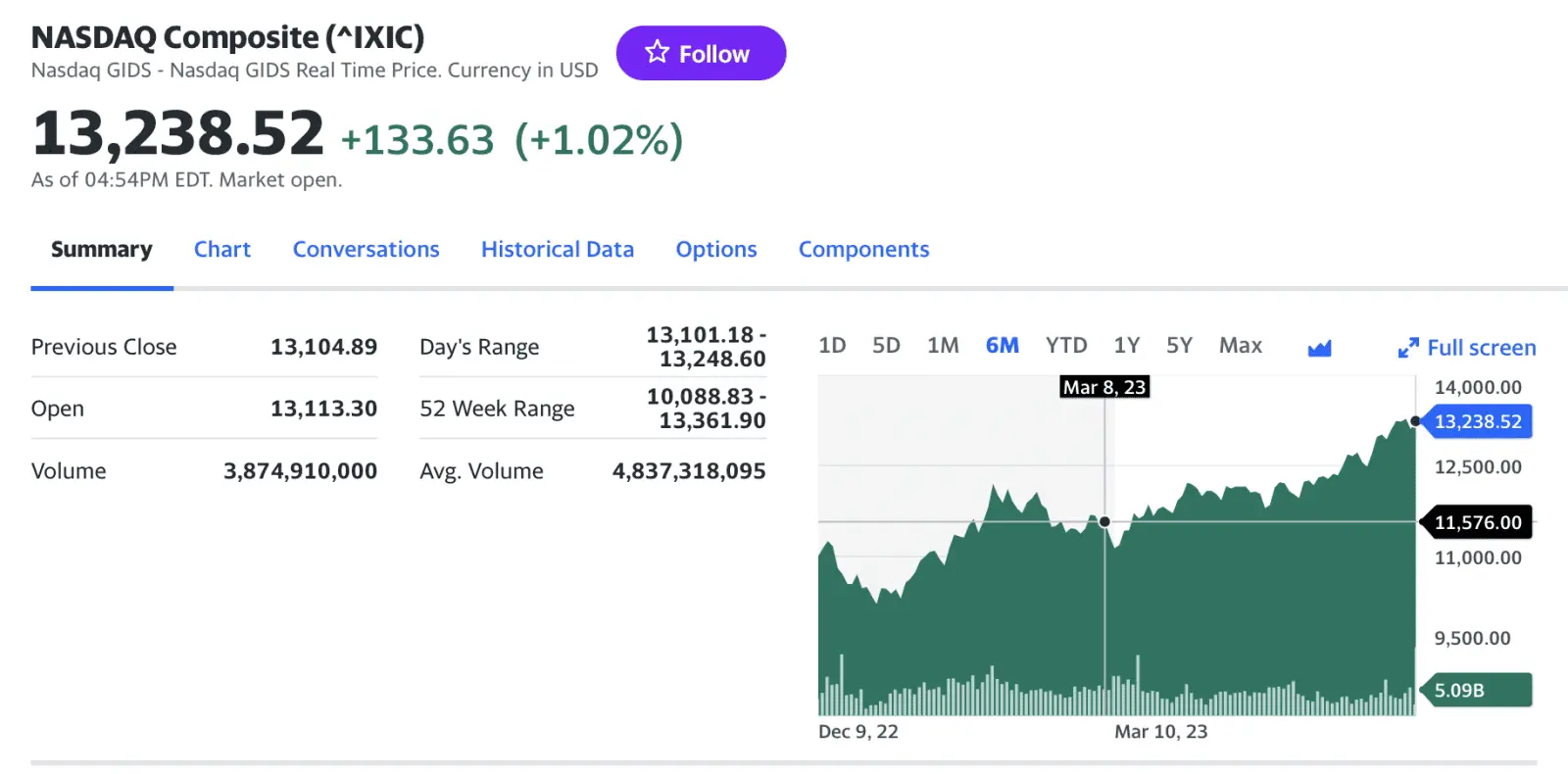Go to the Options tab

pyautogui.click(x=715, y=250)
